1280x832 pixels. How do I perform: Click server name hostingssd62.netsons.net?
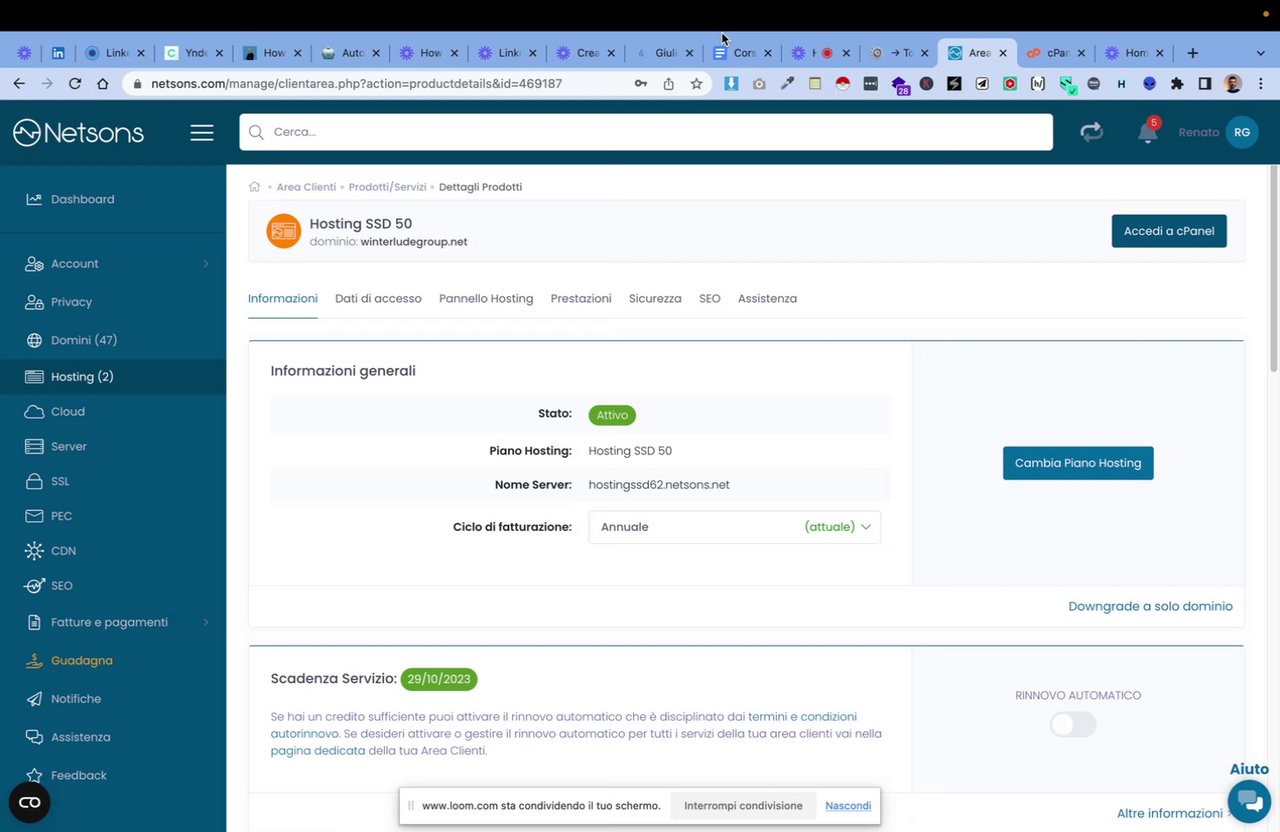coord(659,485)
